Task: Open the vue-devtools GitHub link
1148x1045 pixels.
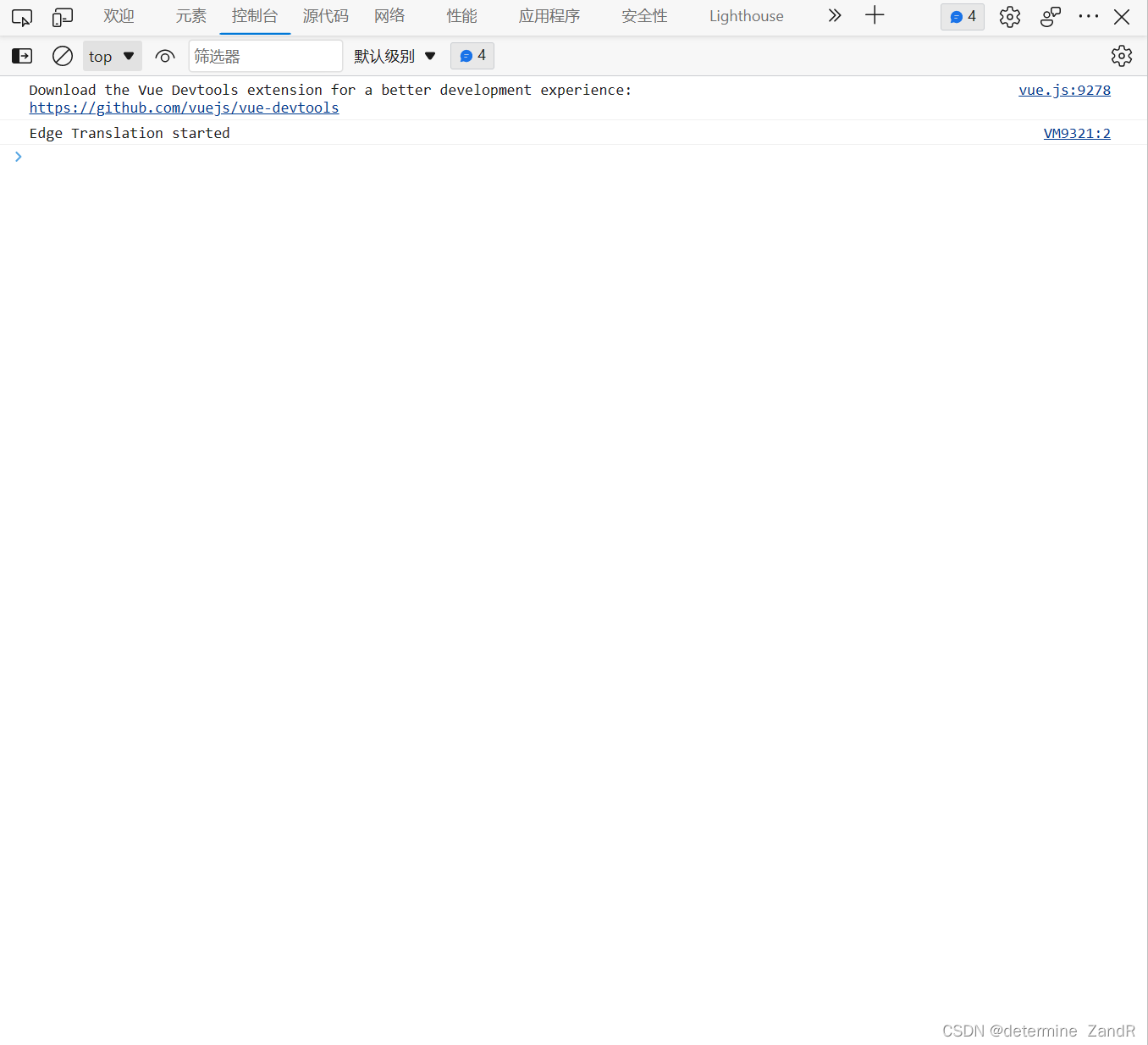Action: 184,108
